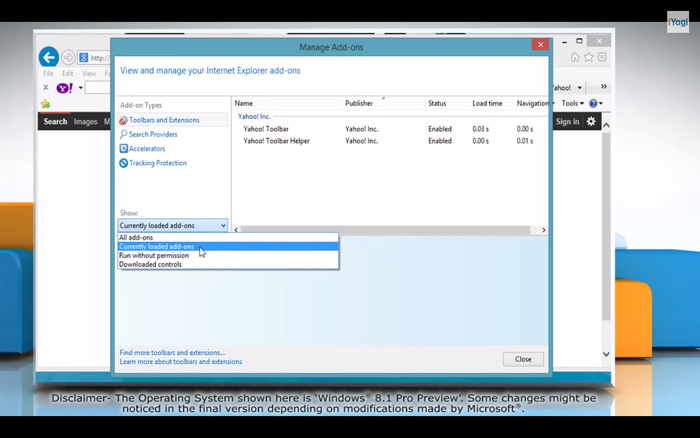The image size is (700, 438).
Task: Select Toolbars and Extensions add-on type
Action: 164,120
